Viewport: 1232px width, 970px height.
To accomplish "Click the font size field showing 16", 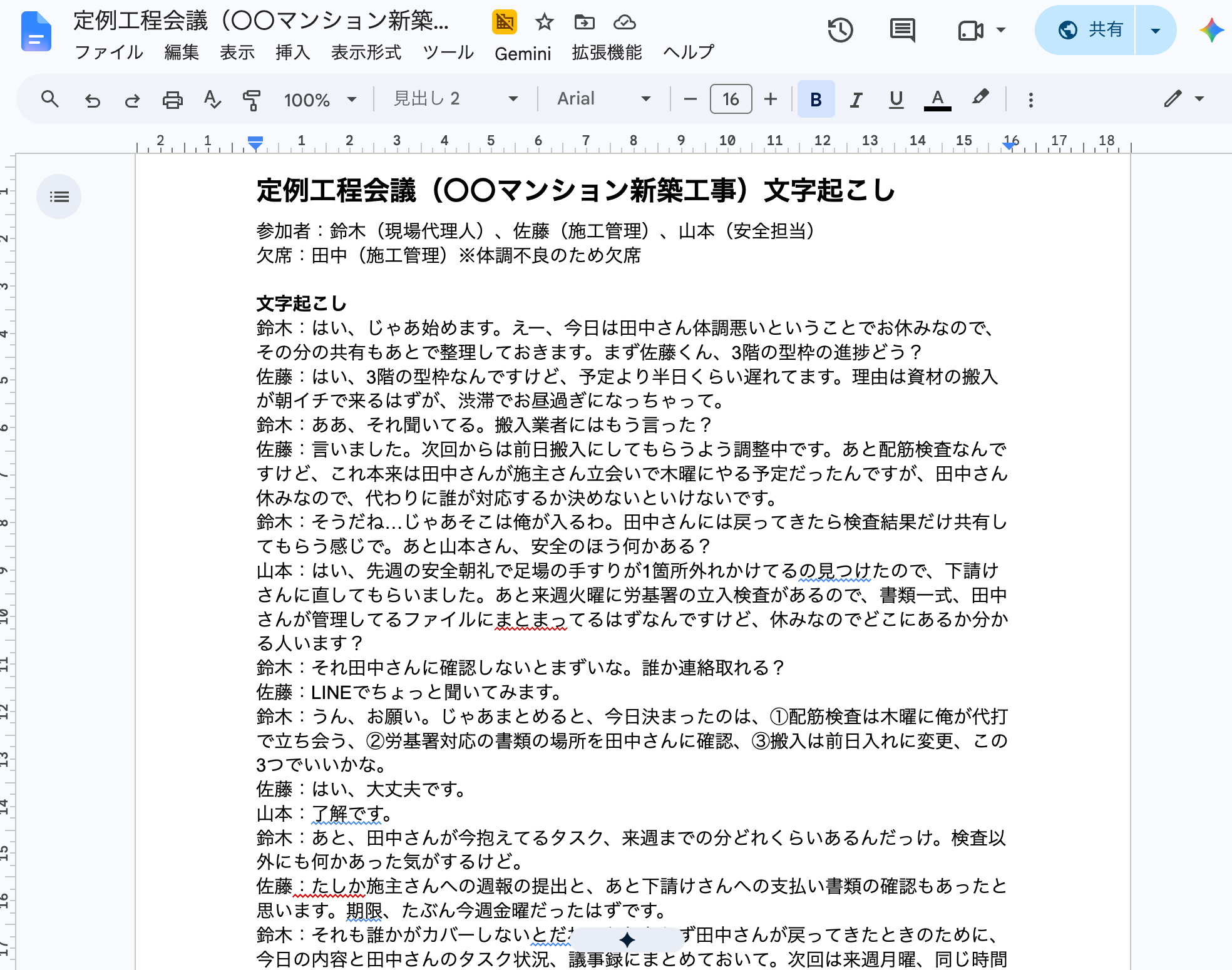I will [731, 99].
